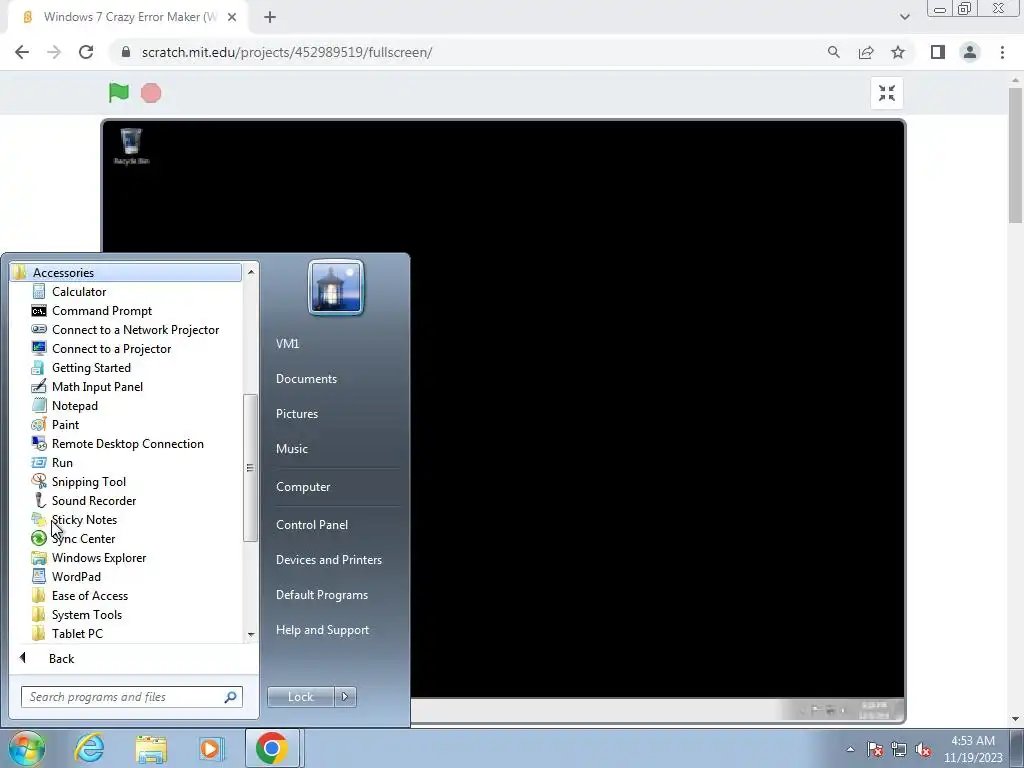This screenshot has height=768, width=1024.
Task: Open the shutdown options arrow beside Lock
Action: (345, 697)
